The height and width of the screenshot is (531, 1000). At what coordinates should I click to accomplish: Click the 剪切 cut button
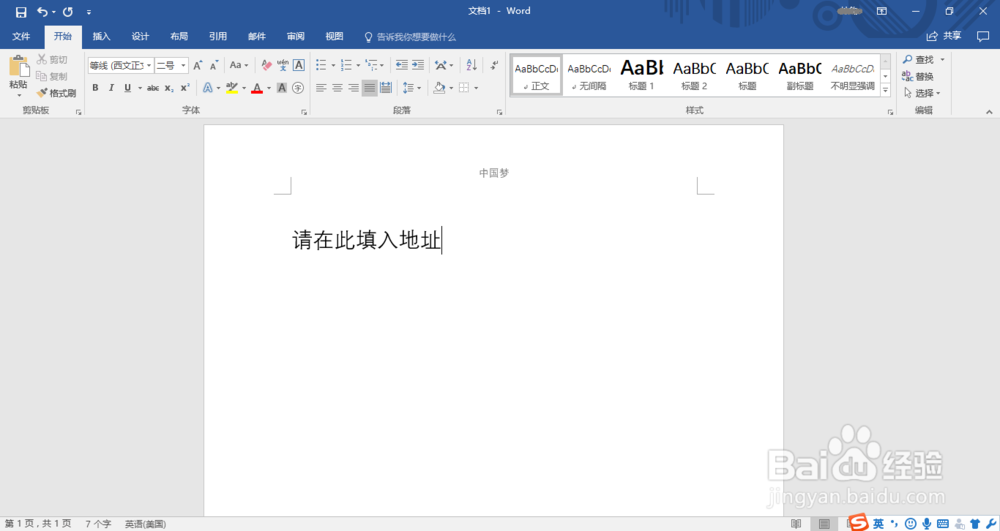(x=52, y=59)
